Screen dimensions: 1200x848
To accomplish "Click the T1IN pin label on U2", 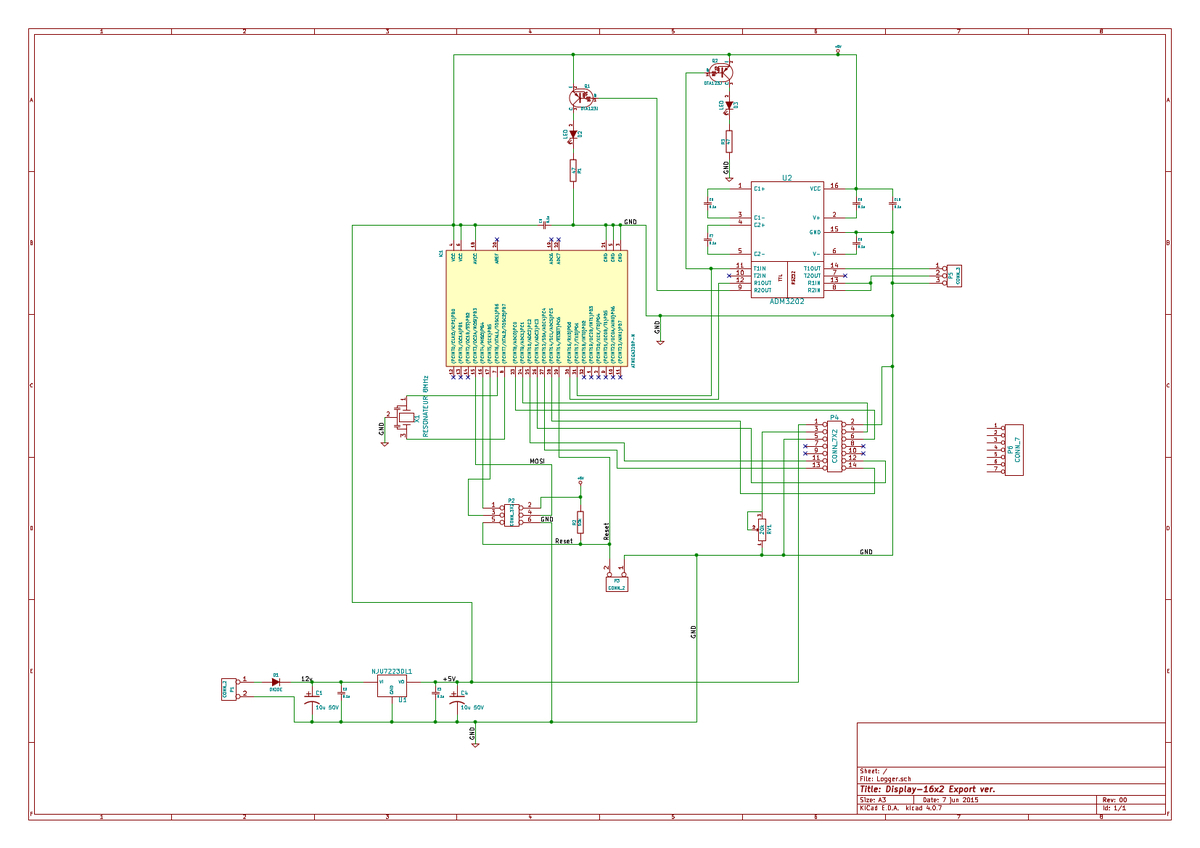I will (x=760, y=268).
